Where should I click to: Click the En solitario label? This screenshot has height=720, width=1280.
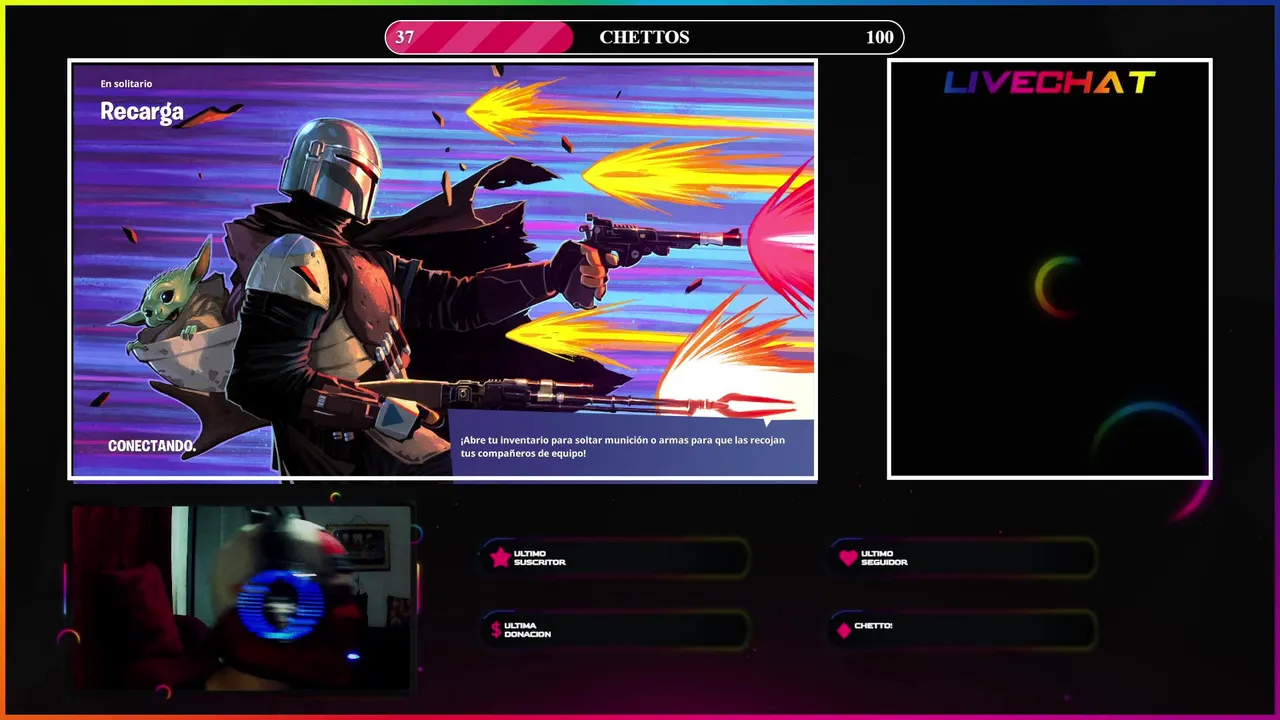coord(126,84)
